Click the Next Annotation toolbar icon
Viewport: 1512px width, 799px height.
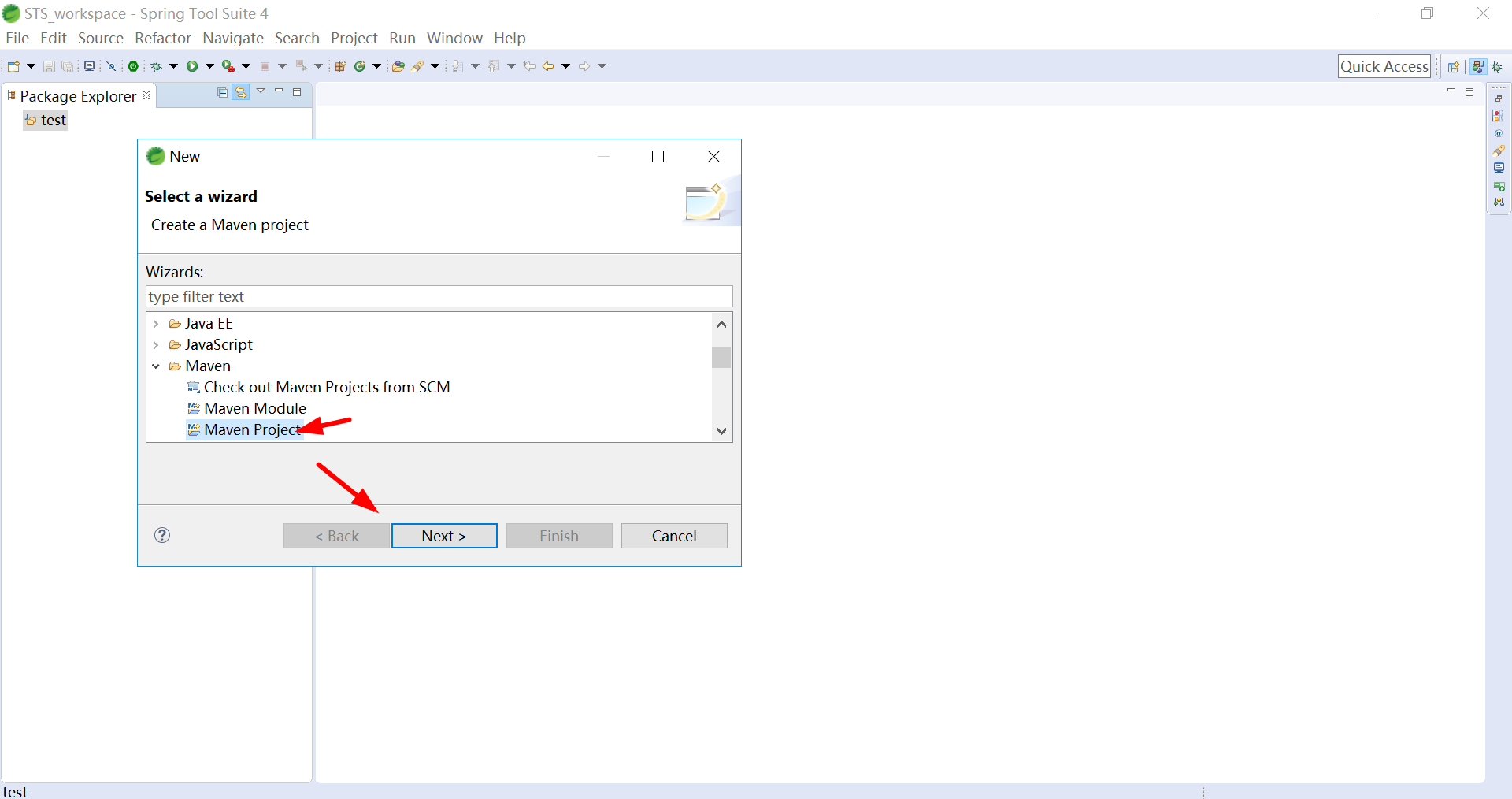pos(458,66)
